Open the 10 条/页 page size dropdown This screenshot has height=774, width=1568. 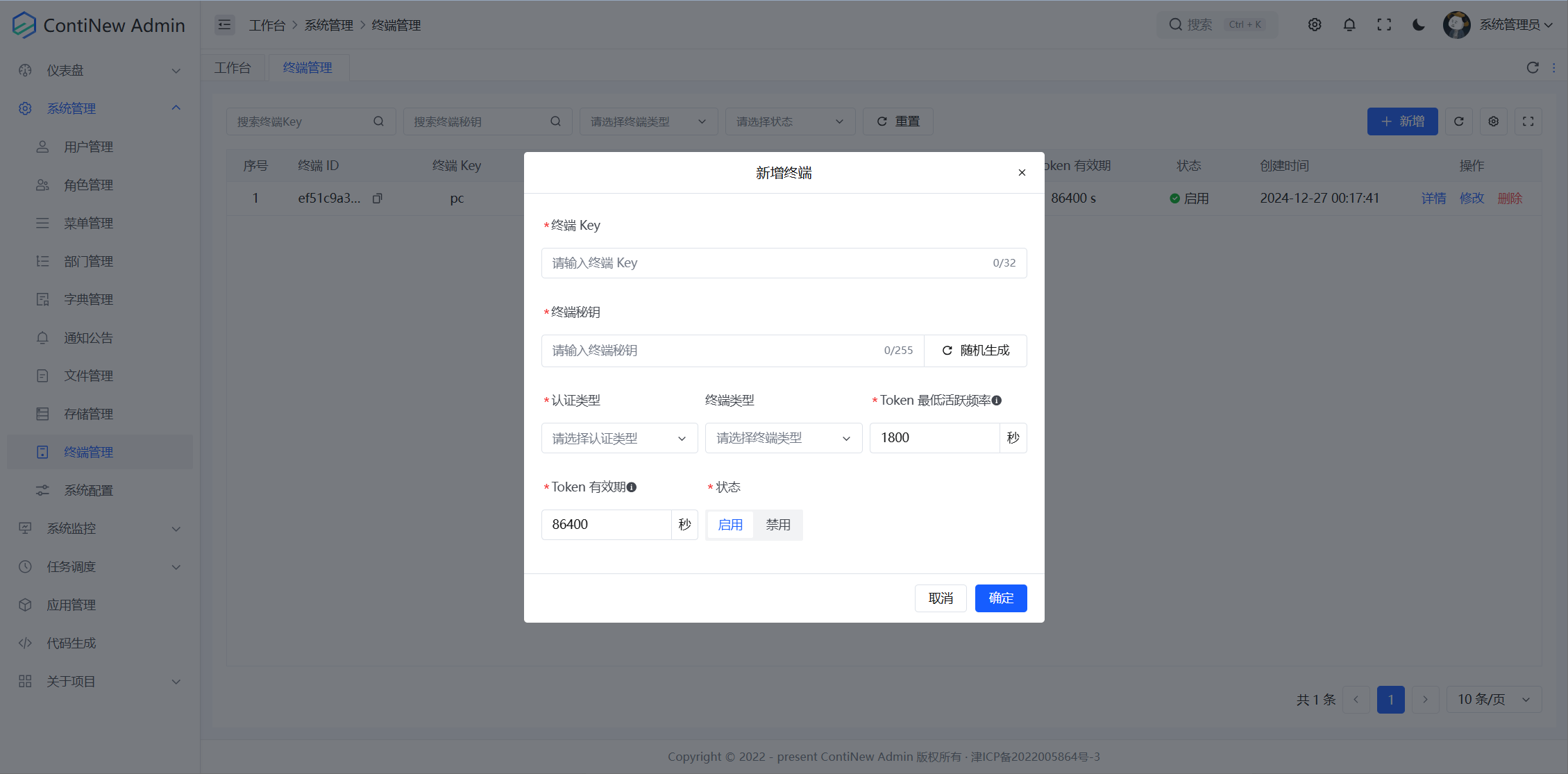point(1494,700)
